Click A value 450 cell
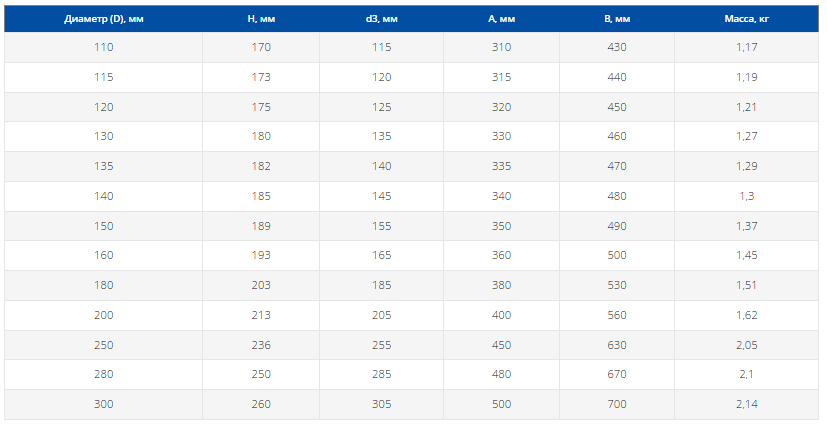The width and height of the screenshot is (827, 427). [502, 345]
